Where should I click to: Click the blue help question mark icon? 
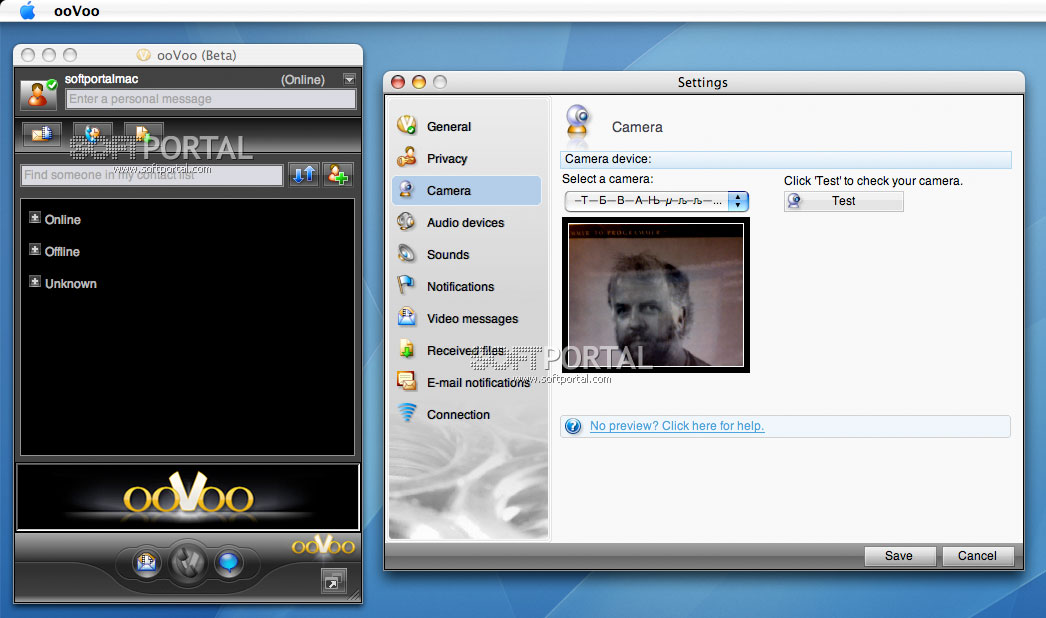coord(573,426)
